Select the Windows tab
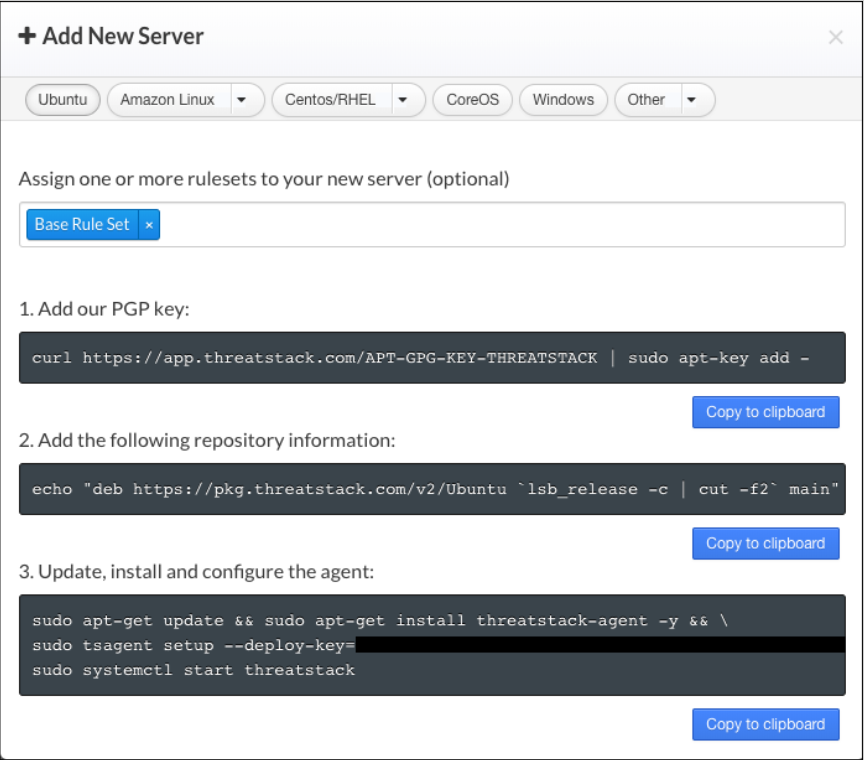This screenshot has height=760, width=865. [x=563, y=100]
